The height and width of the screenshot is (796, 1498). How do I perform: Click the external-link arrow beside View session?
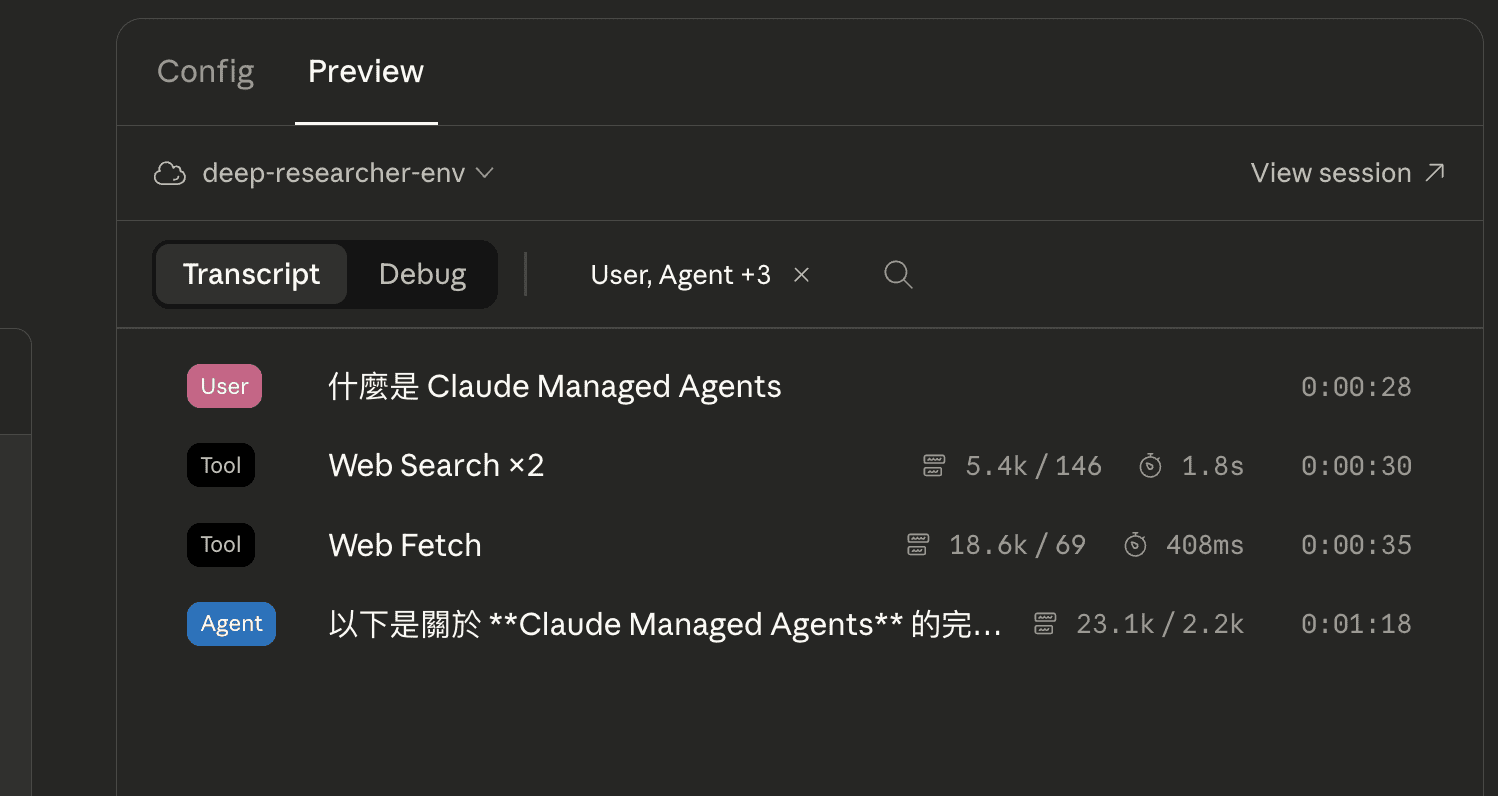pos(1434,172)
